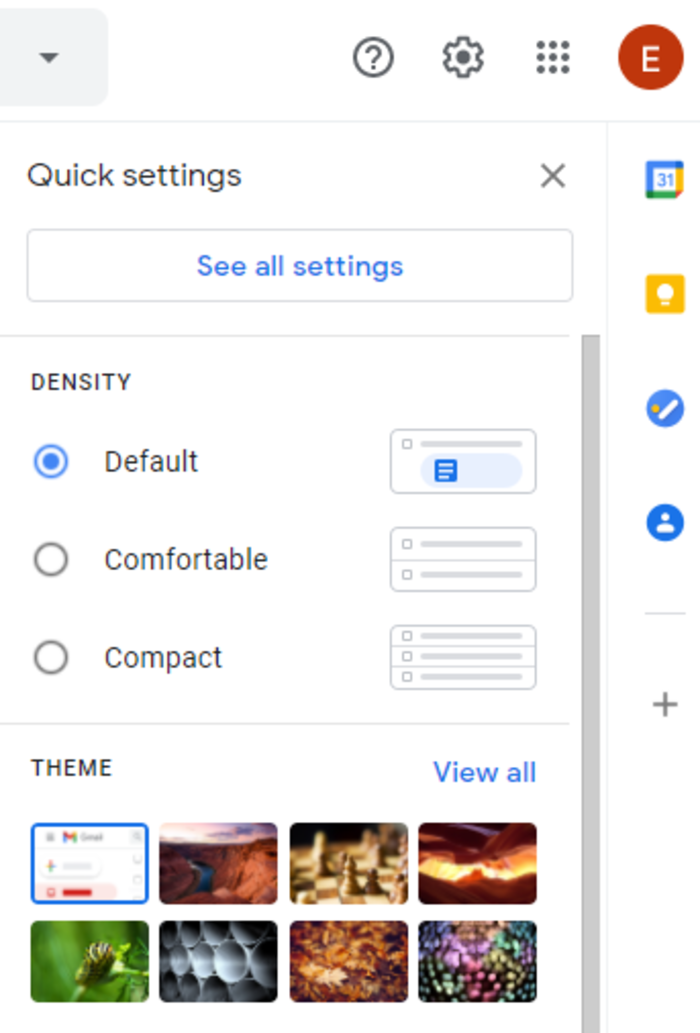700x1033 pixels.
Task: Open the Contacts side panel
Action: [663, 522]
